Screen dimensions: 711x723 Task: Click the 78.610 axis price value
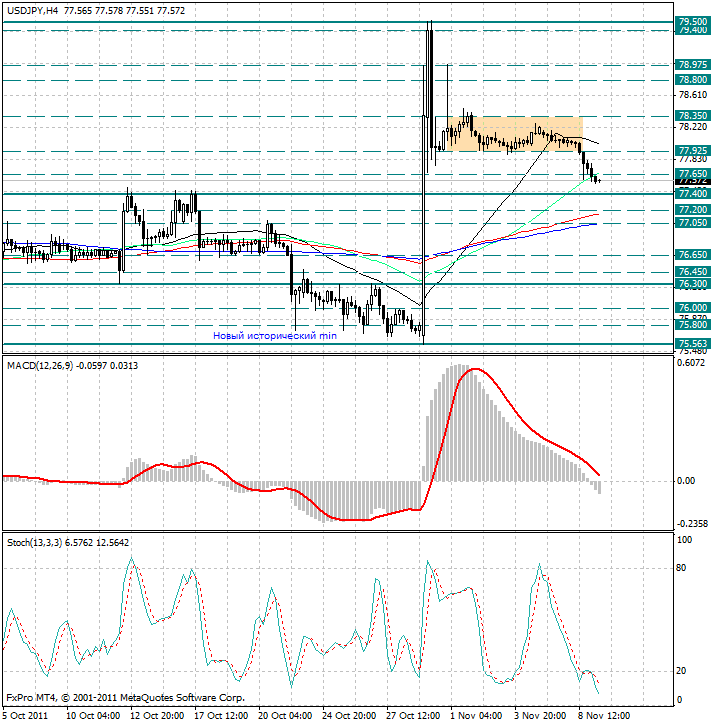(x=693, y=95)
